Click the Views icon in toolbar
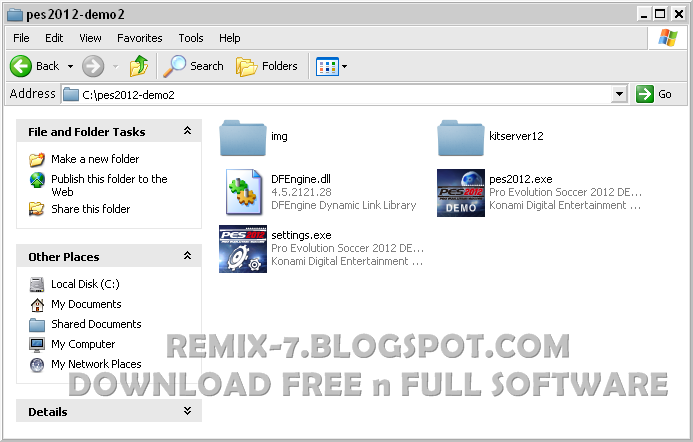Viewport: 693px width, 442px height. (x=327, y=67)
